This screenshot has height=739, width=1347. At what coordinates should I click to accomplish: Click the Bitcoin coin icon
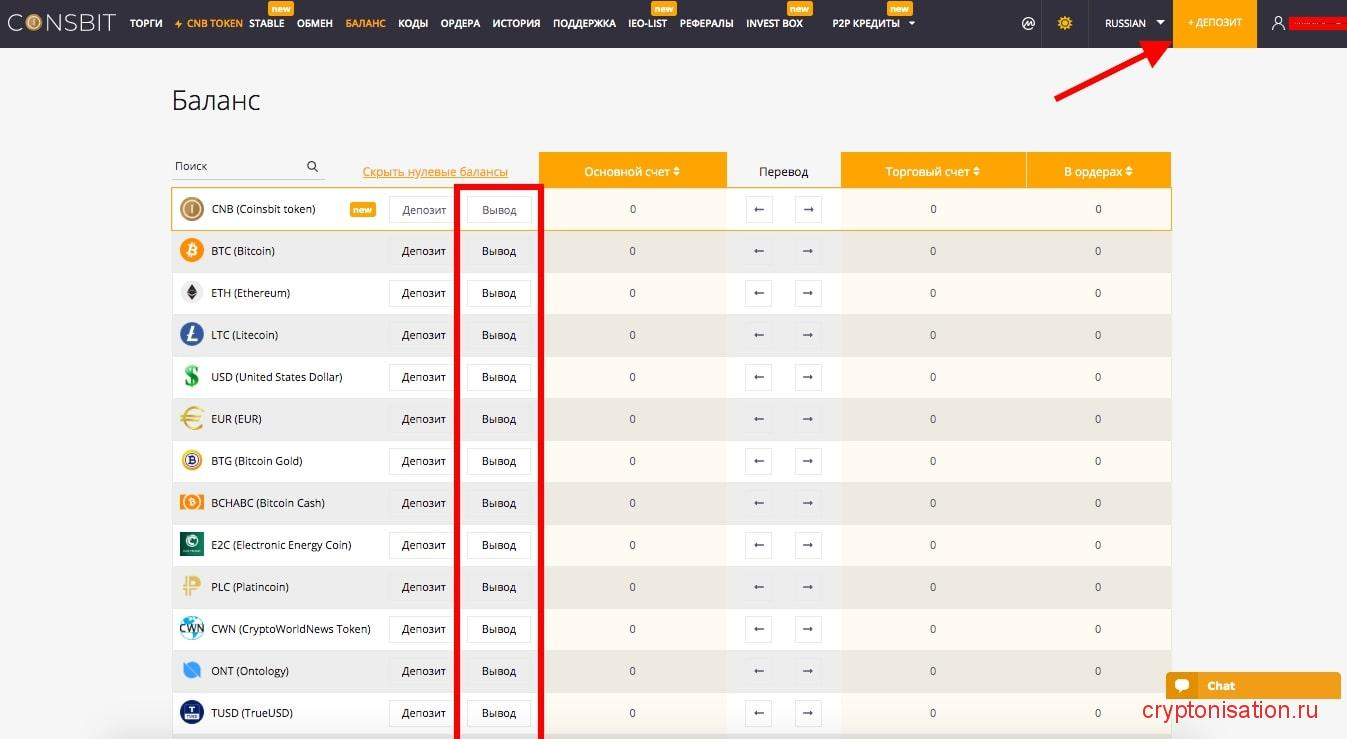pyautogui.click(x=191, y=251)
